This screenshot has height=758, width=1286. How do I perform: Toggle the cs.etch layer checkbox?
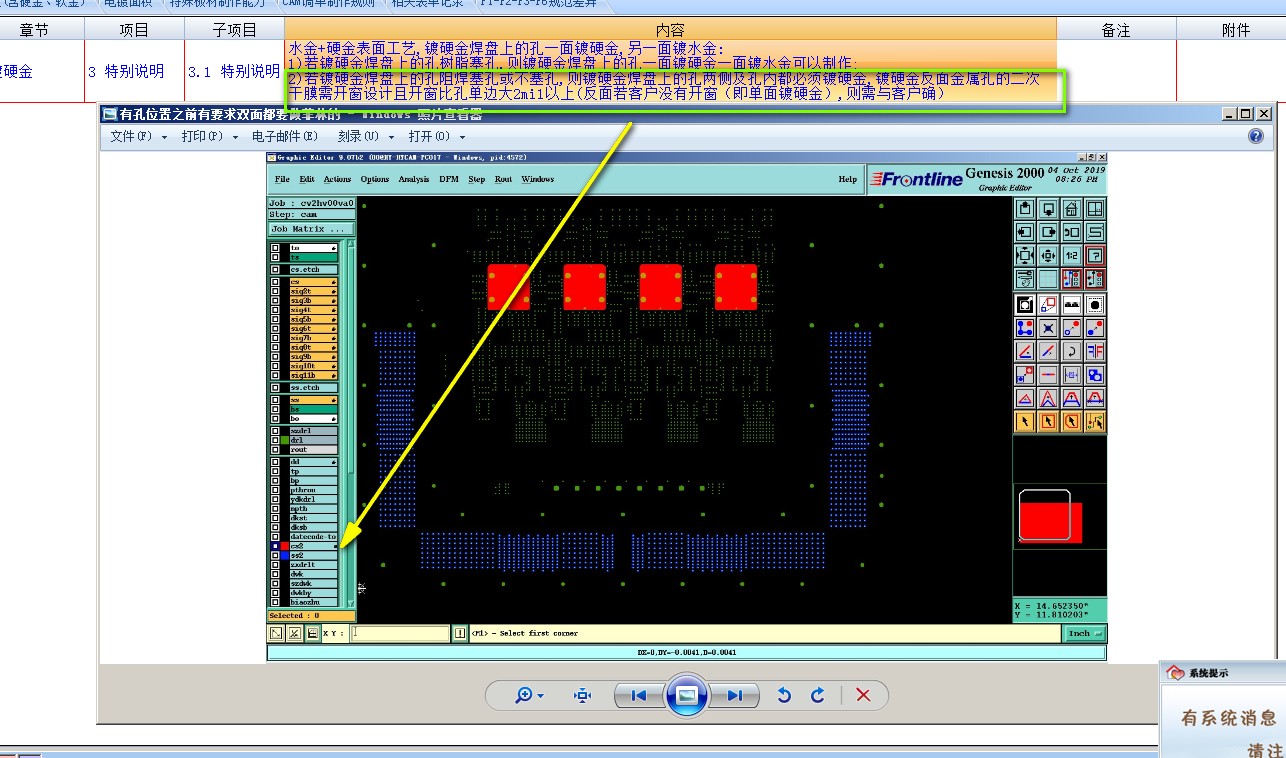(275, 269)
